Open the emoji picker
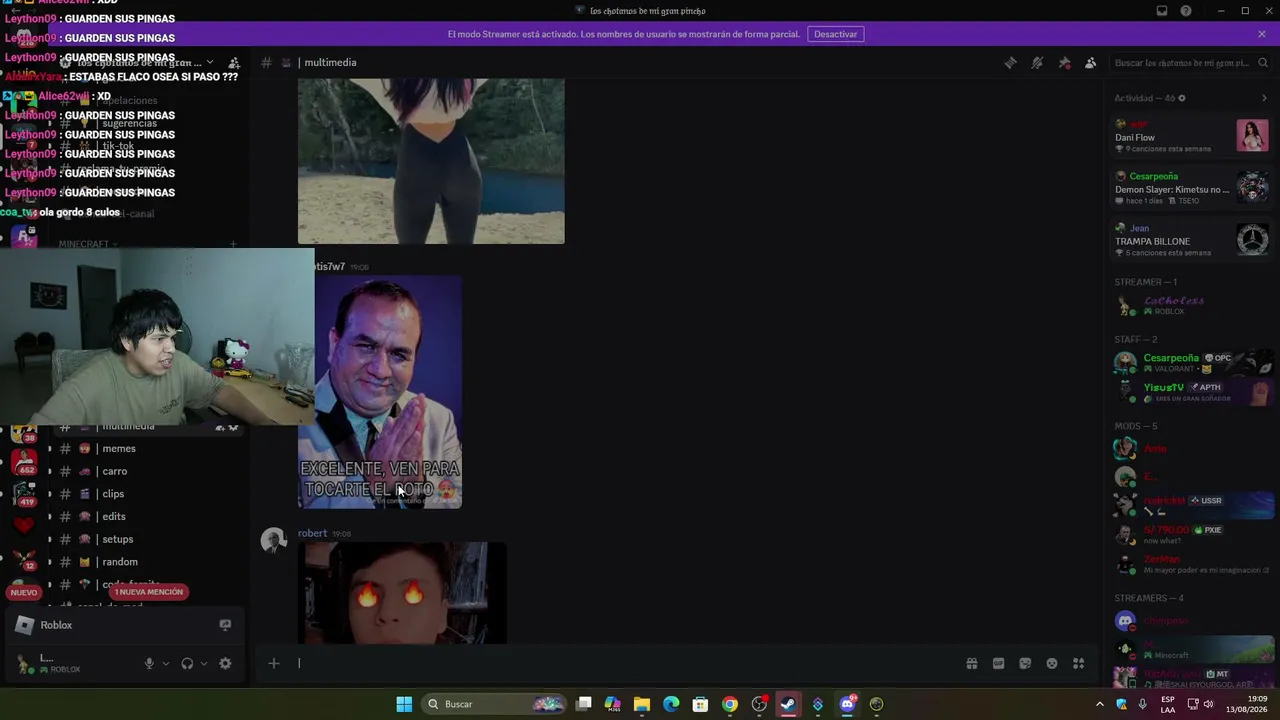 click(1052, 663)
